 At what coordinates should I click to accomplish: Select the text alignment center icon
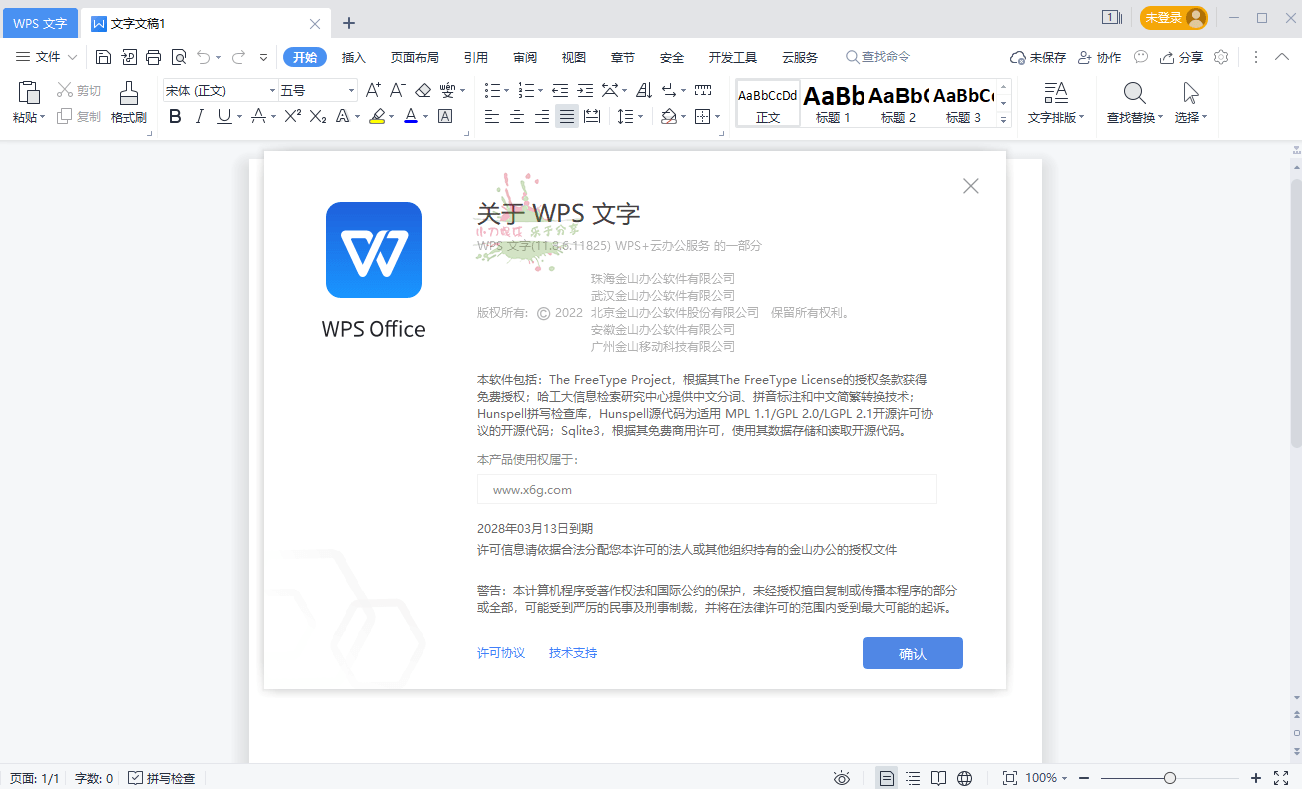click(x=517, y=116)
